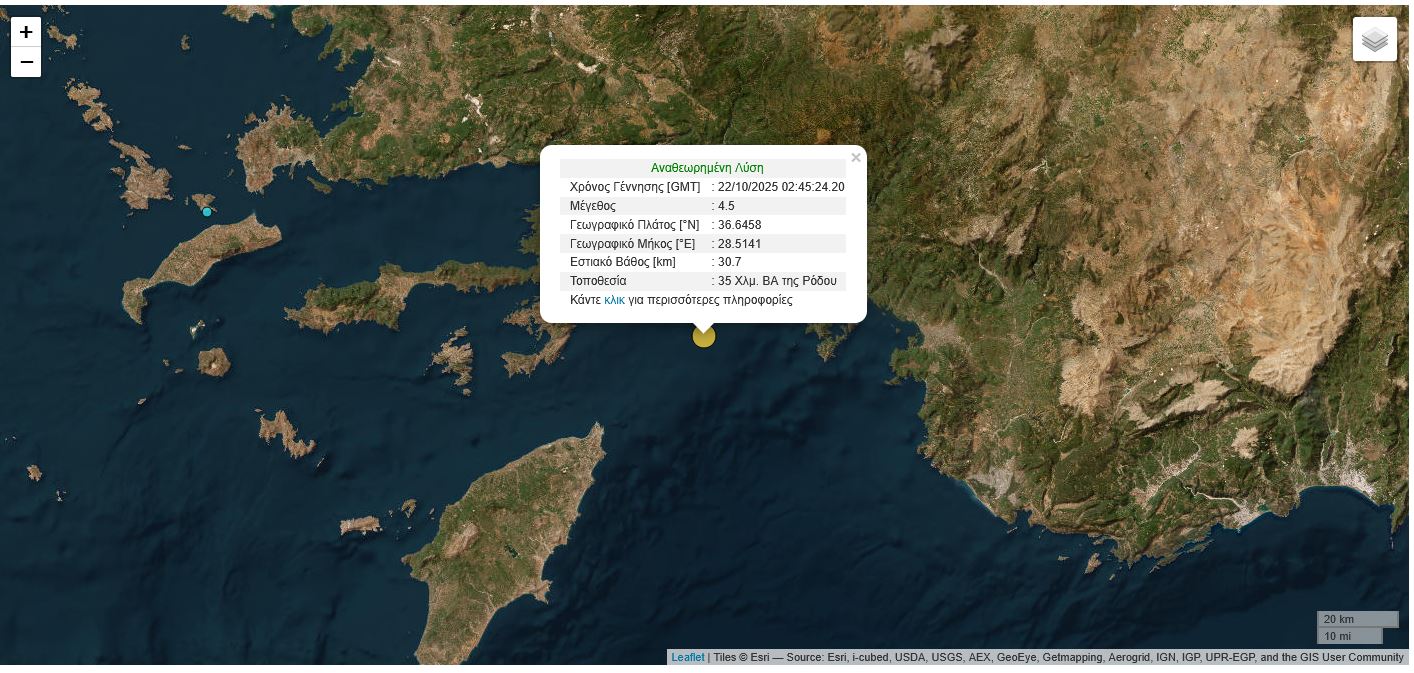Click the longitude value 28.5141
The height and width of the screenshot is (673, 1414).
point(739,243)
